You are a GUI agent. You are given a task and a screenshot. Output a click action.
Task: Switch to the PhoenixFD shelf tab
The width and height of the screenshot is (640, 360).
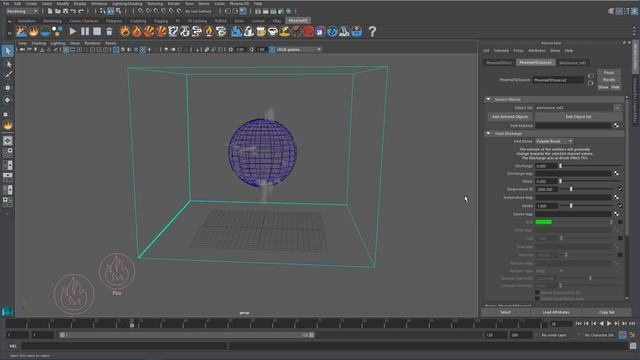(298, 20)
